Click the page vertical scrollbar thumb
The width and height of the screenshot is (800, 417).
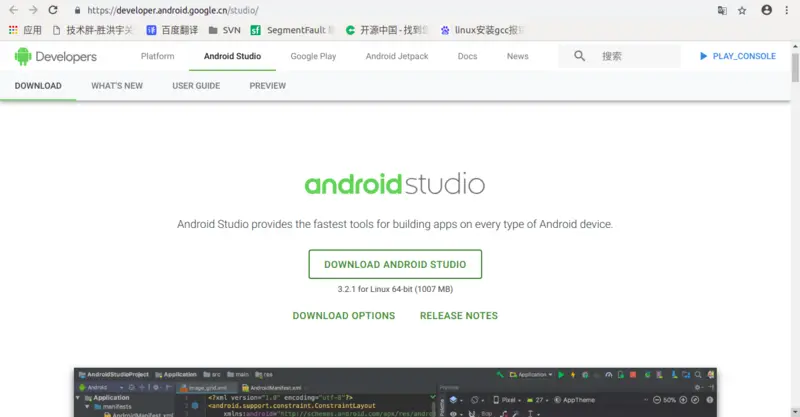click(x=795, y=67)
